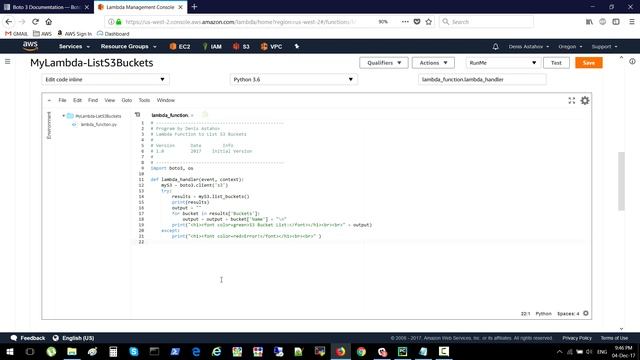
Task: Go to the browser home page
Action: tap(49, 22)
